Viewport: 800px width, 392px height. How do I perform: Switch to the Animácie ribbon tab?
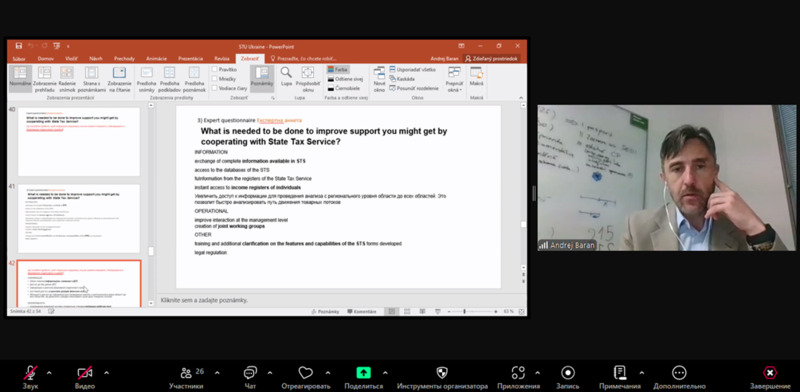[x=156, y=59]
